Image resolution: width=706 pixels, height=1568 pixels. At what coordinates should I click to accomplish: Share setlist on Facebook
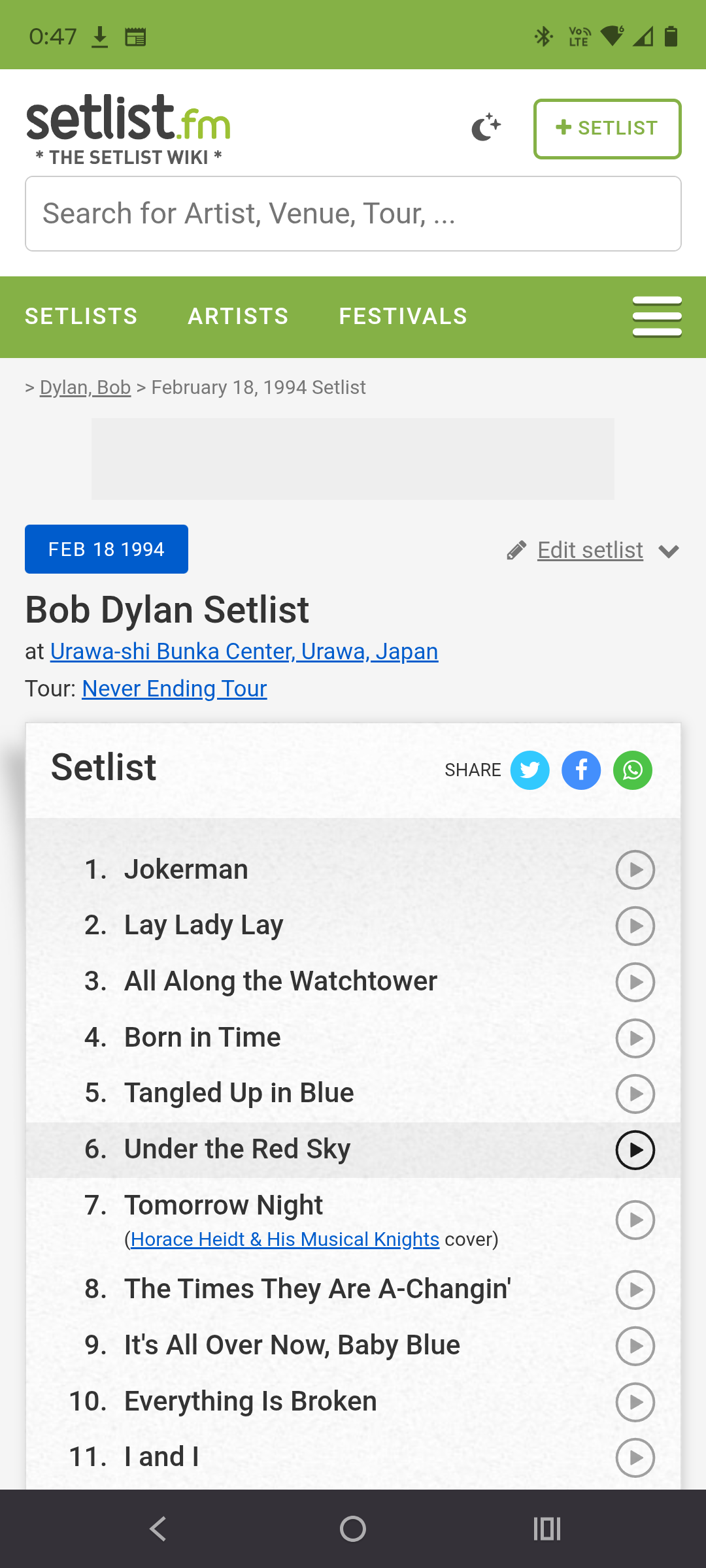(x=581, y=770)
